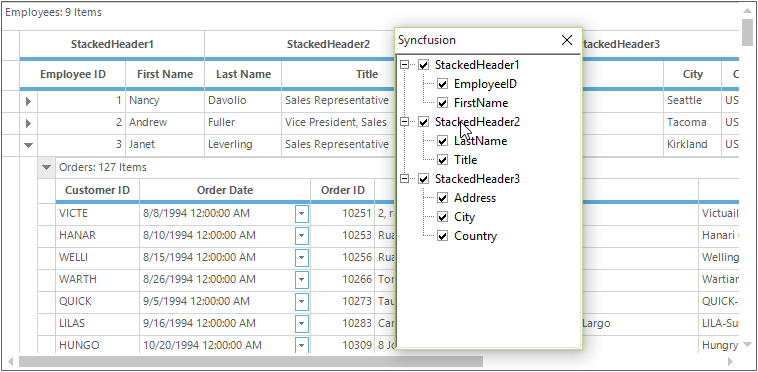Open the date dropdown for HUNGO order
Screen dimensions: 758x372
click(x=302, y=345)
